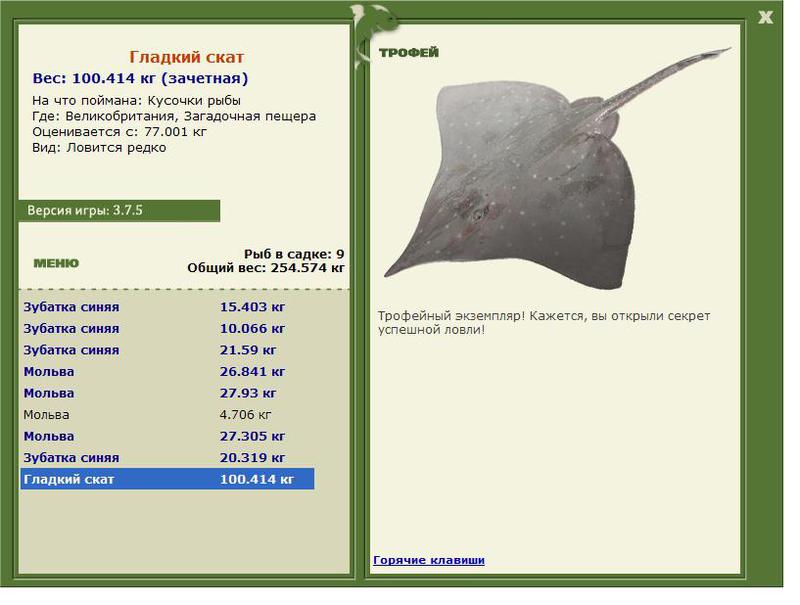Select the 15.403 кг Зубатка синяя row
The image size is (800, 605).
[167, 307]
